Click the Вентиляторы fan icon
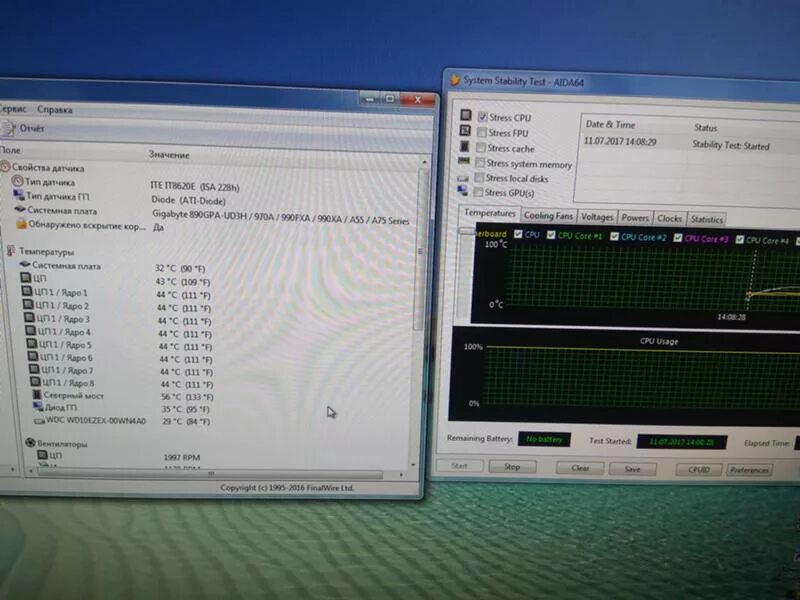 30,442
